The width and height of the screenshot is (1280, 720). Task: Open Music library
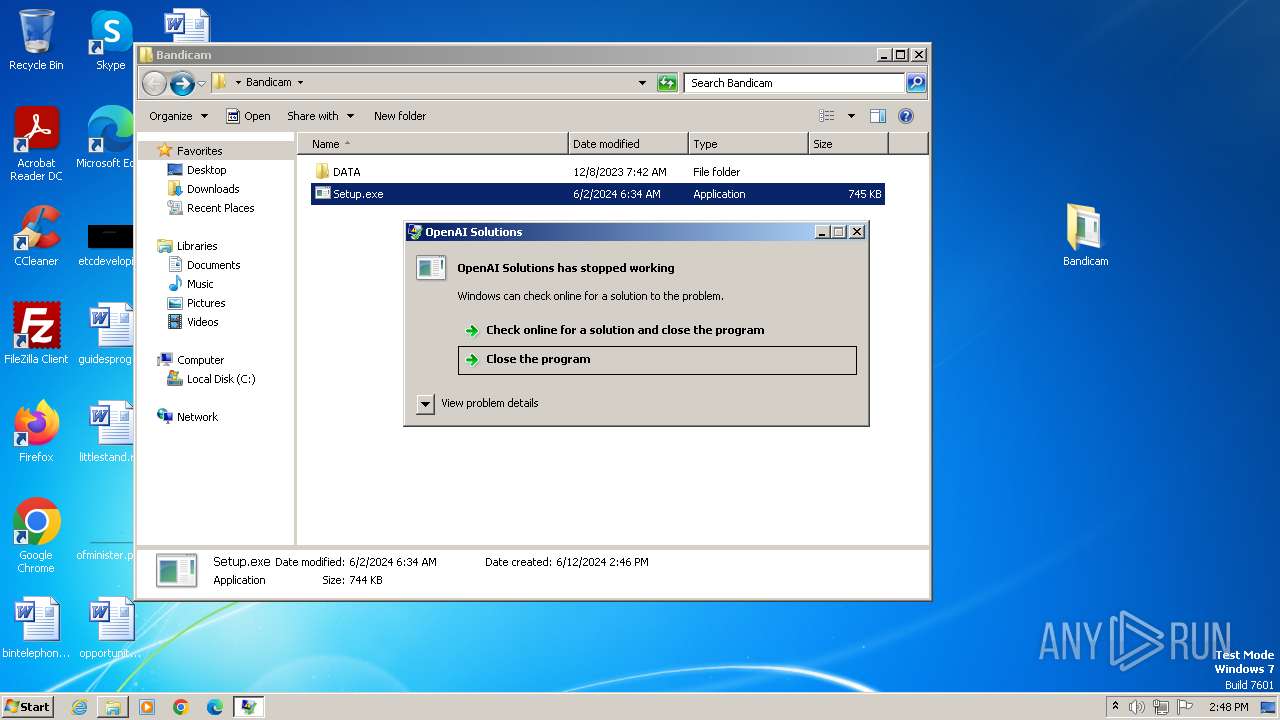tap(200, 284)
